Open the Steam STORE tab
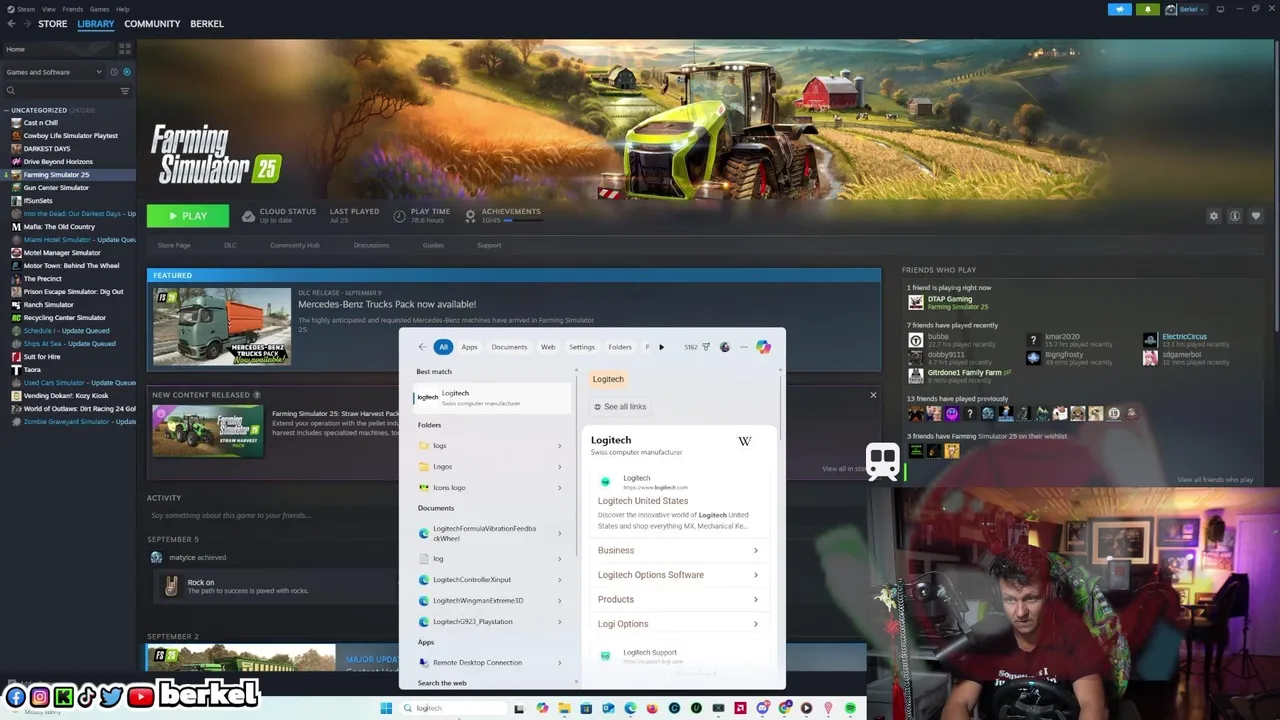Screen dimensions: 1280x720 click(x=52, y=24)
